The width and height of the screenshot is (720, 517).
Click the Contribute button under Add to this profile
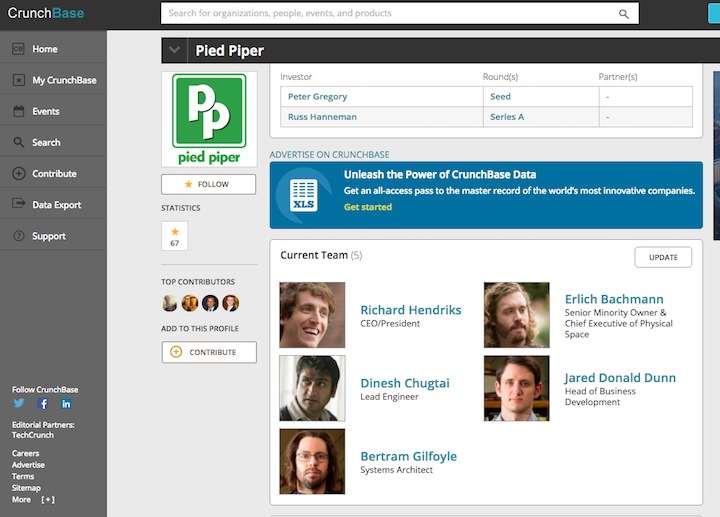click(x=209, y=352)
